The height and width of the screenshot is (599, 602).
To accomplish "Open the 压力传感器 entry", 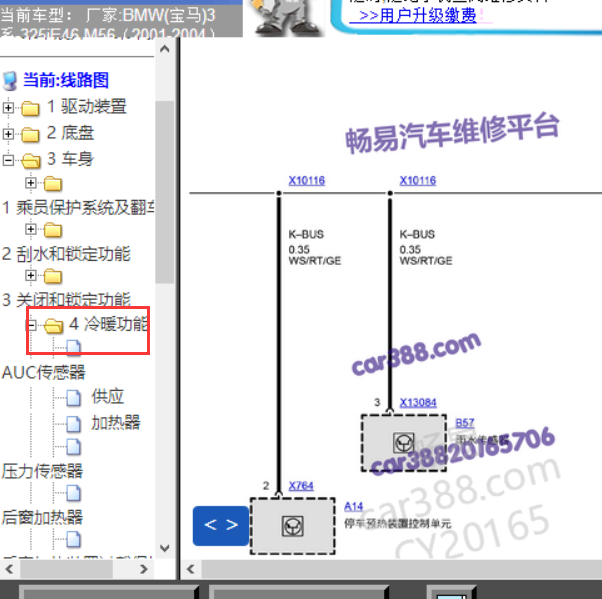I will click(42, 471).
